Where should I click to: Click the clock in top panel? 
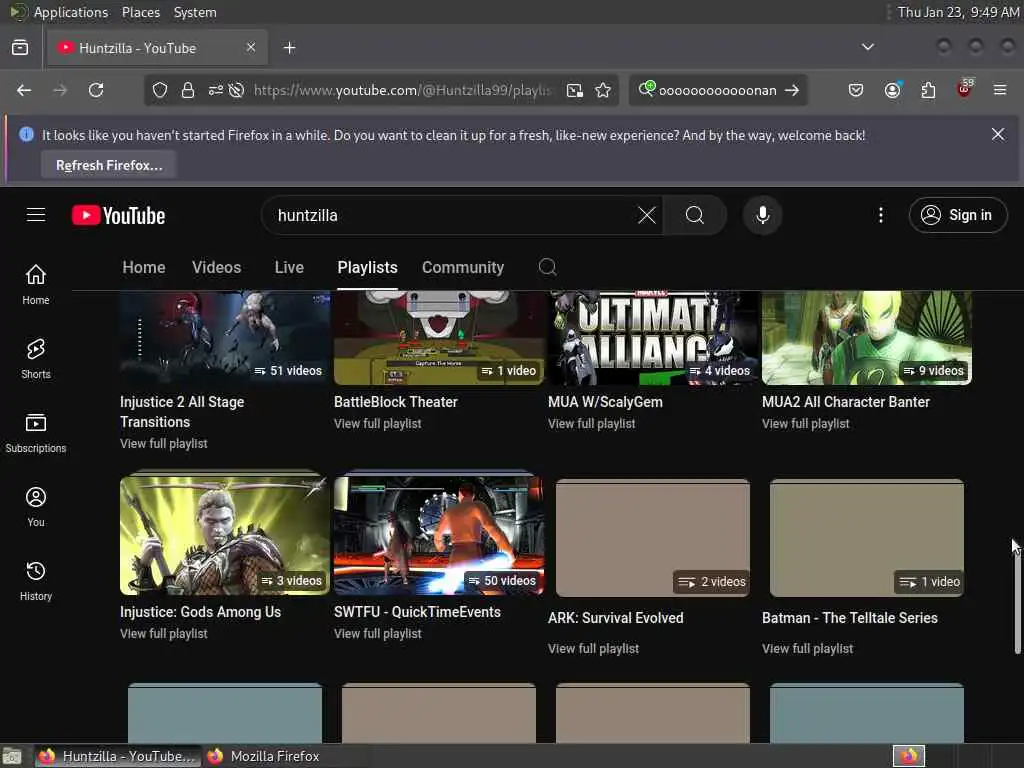pos(958,12)
